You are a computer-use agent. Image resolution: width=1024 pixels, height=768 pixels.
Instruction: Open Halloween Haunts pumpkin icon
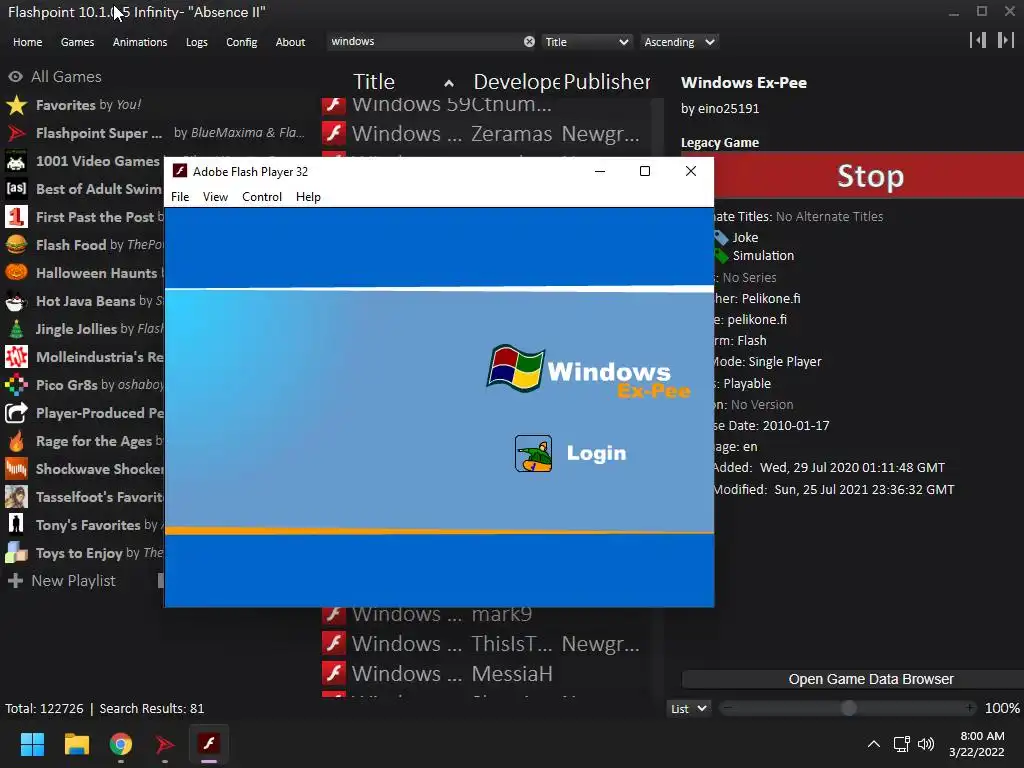click(16, 273)
